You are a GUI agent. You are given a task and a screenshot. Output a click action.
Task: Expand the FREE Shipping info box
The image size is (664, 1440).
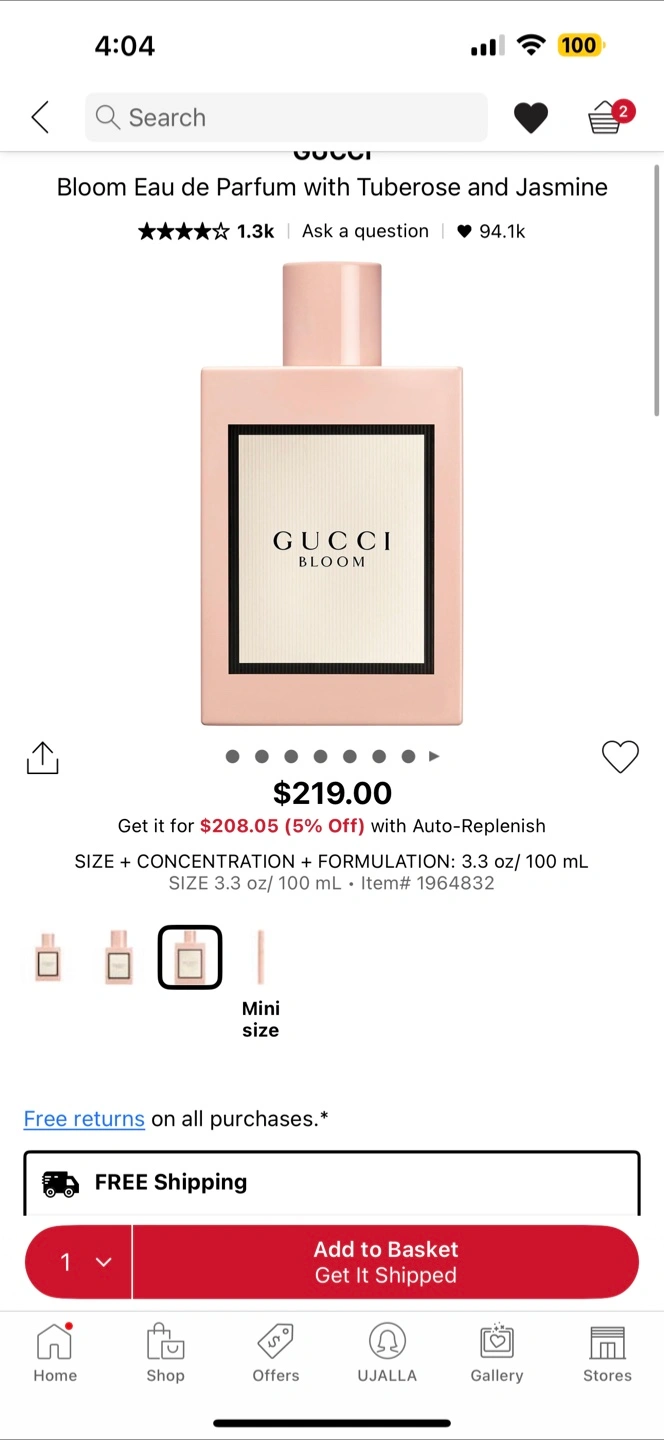pos(331,1183)
